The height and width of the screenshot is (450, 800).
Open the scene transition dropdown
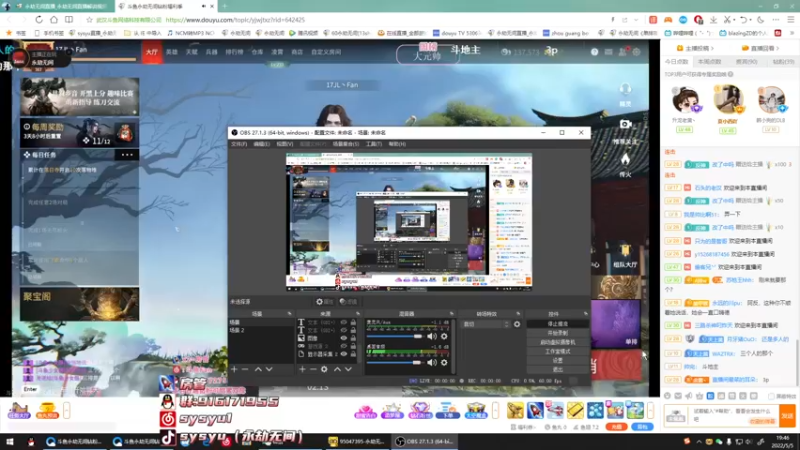(485, 324)
